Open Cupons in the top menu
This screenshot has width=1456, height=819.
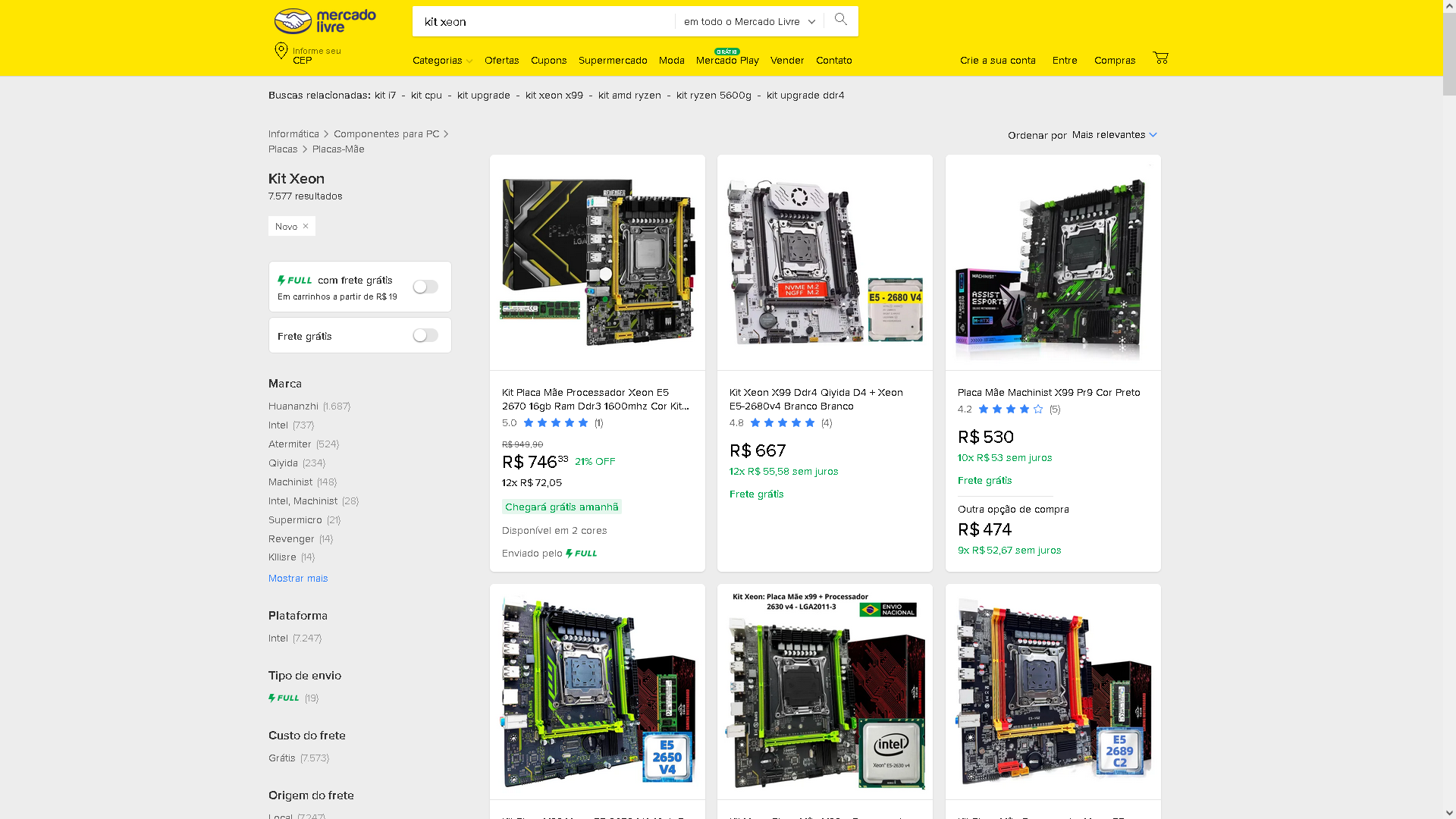549,61
